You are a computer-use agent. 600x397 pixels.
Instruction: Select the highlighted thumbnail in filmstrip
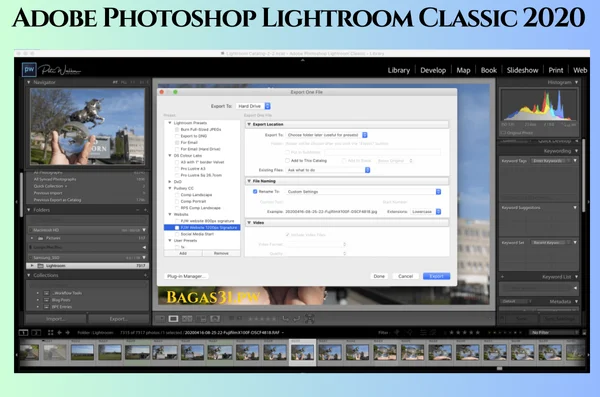pyautogui.click(x=302, y=352)
